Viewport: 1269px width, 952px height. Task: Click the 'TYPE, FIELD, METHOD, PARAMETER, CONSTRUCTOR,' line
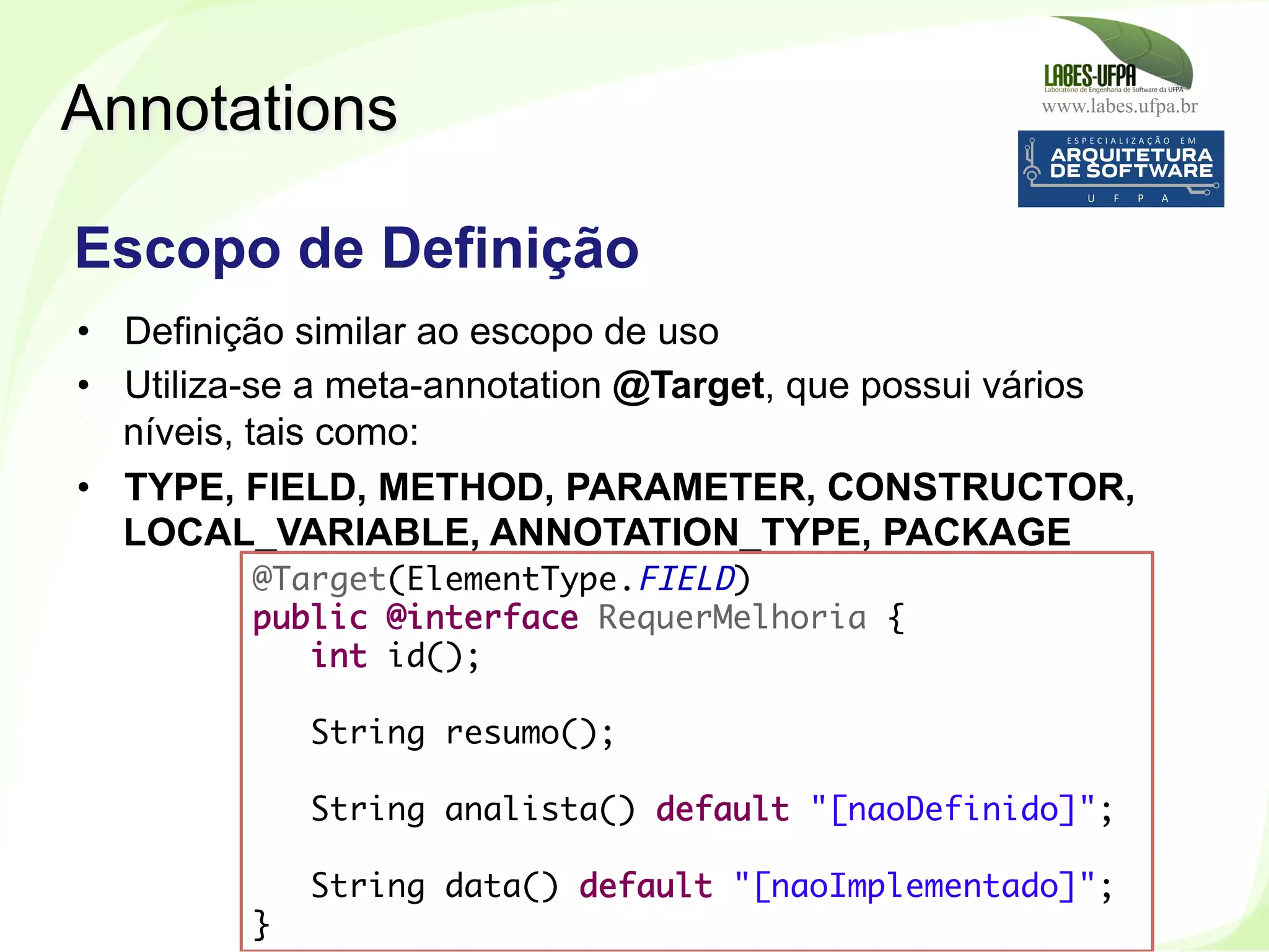click(629, 487)
